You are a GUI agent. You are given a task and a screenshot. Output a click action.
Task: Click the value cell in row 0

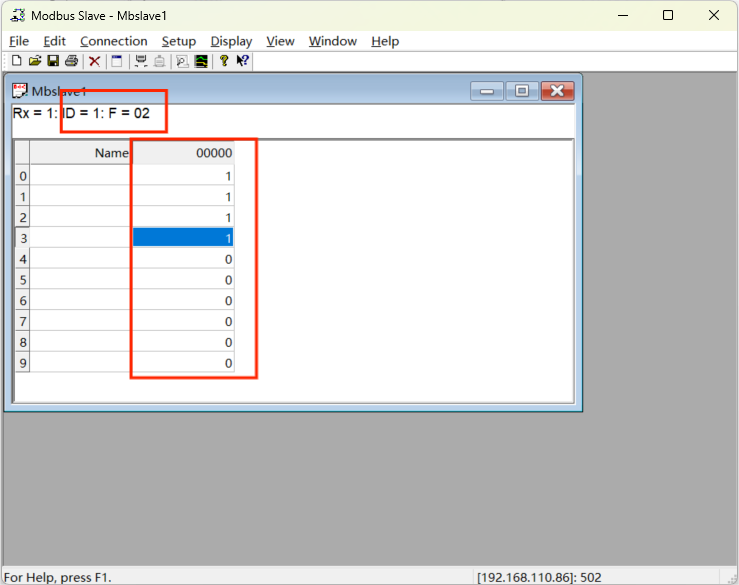pos(183,176)
